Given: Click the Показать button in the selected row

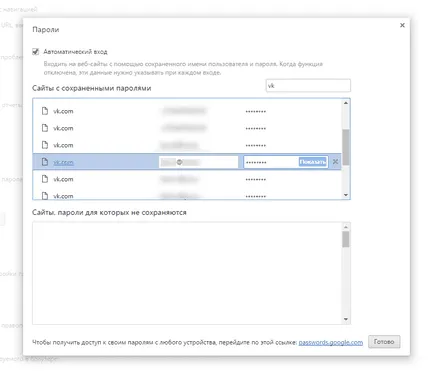Looking at the screenshot, I should coord(312,162).
